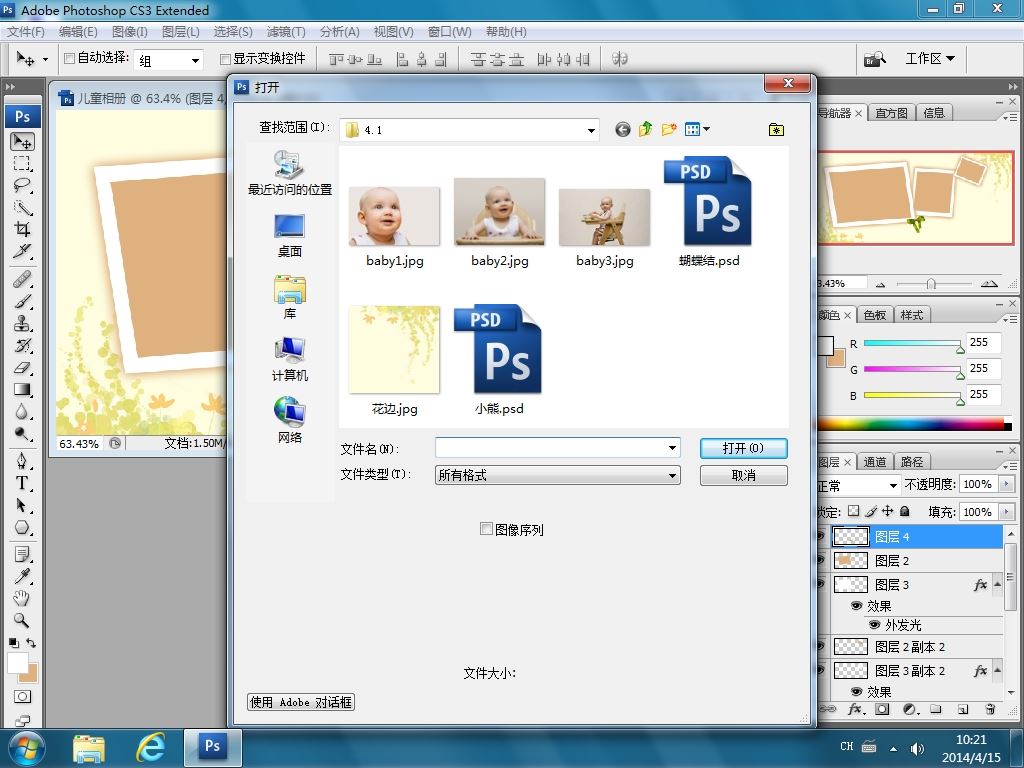
Task: Open the workspace dropdown
Action: [931, 59]
